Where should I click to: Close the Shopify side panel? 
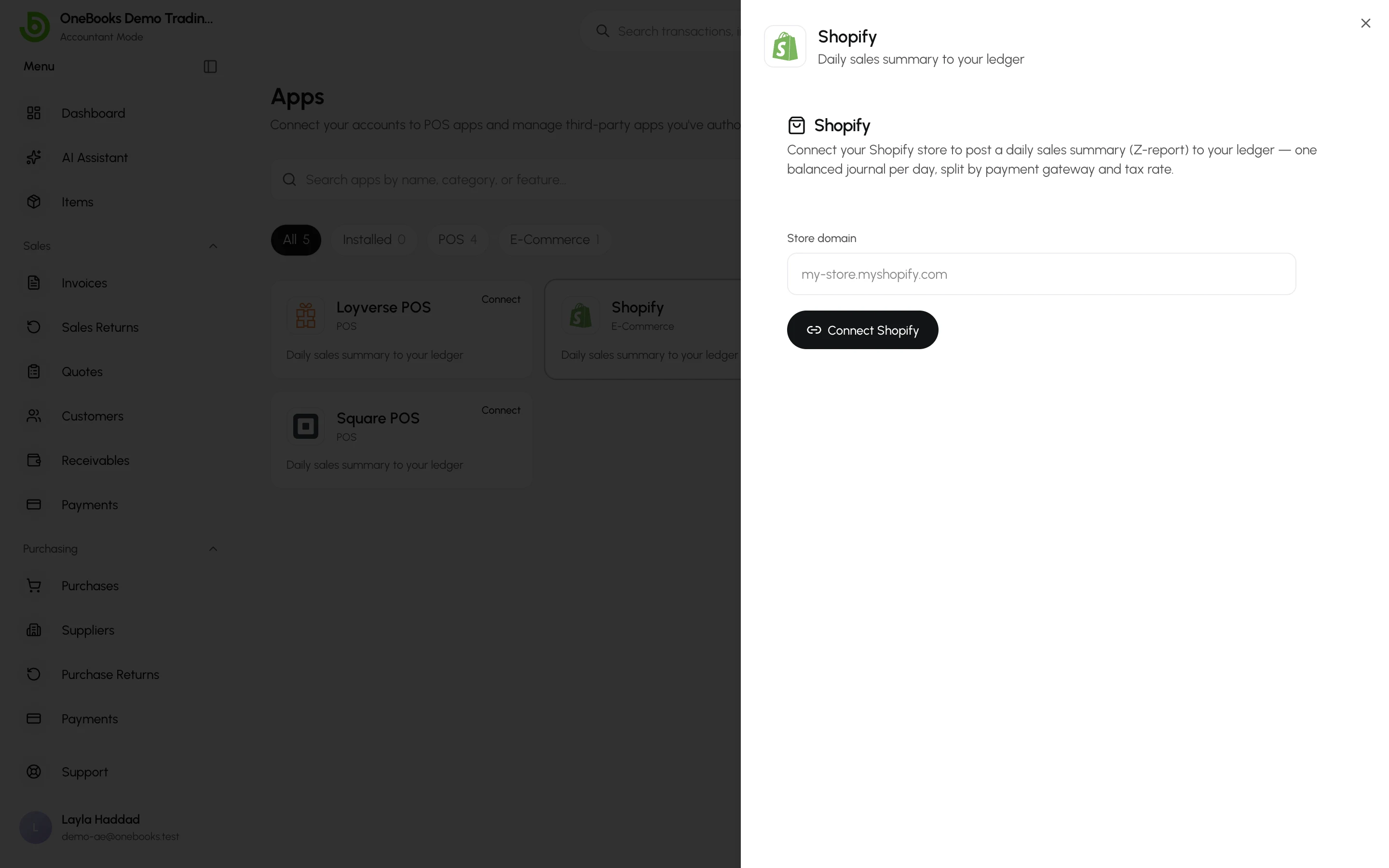pyautogui.click(x=1365, y=23)
